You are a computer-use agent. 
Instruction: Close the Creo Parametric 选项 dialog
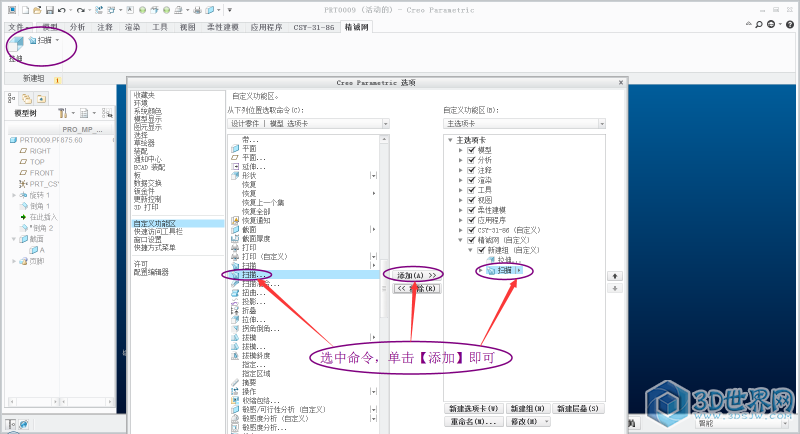click(x=621, y=82)
